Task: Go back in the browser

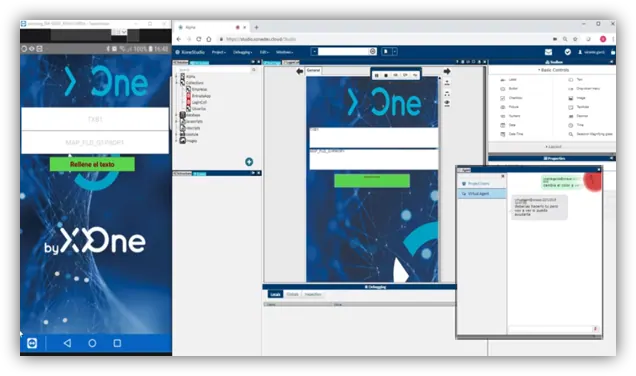Action: click(x=179, y=39)
